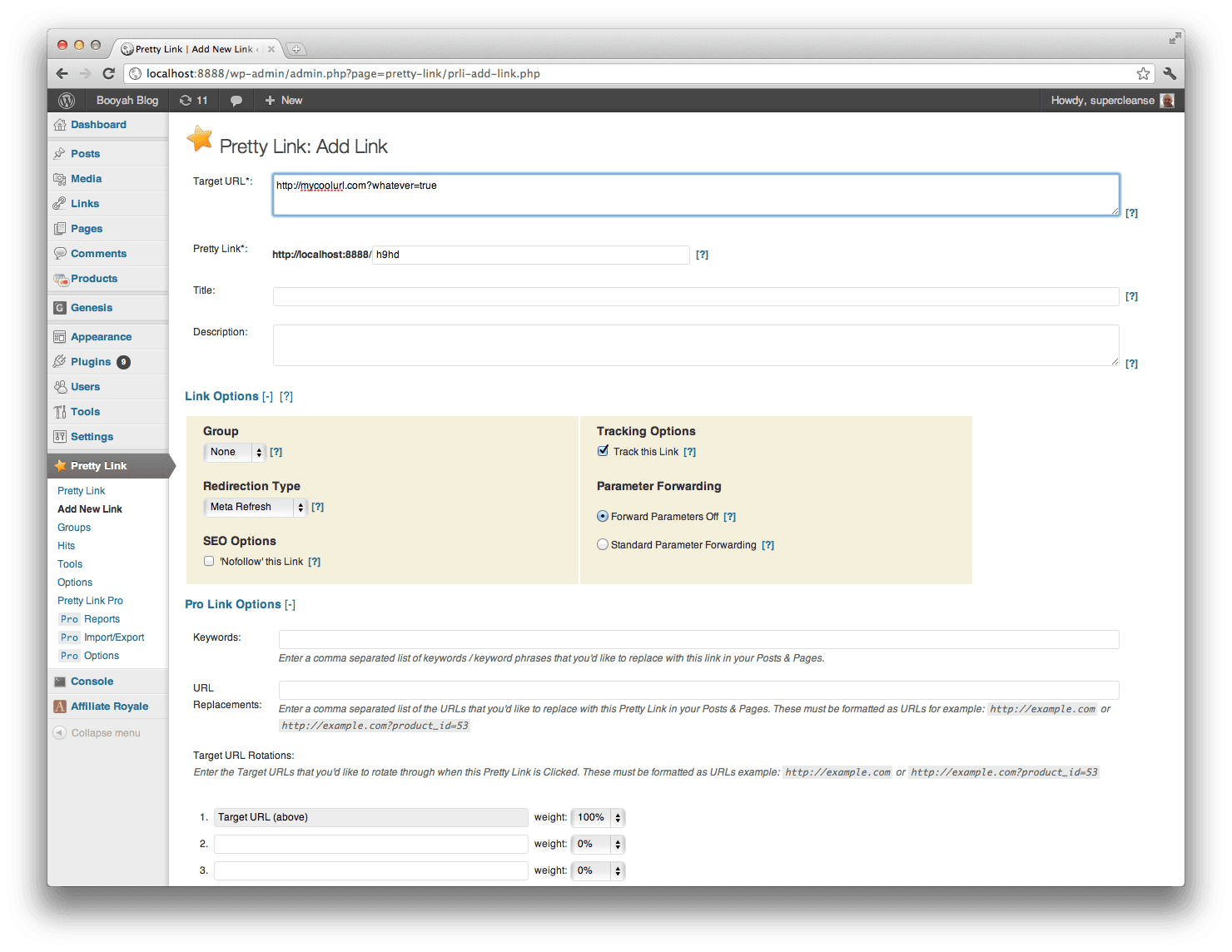Screen dimensions: 1232x952
Task: Click the browser back arrow
Action: pyautogui.click(x=62, y=73)
